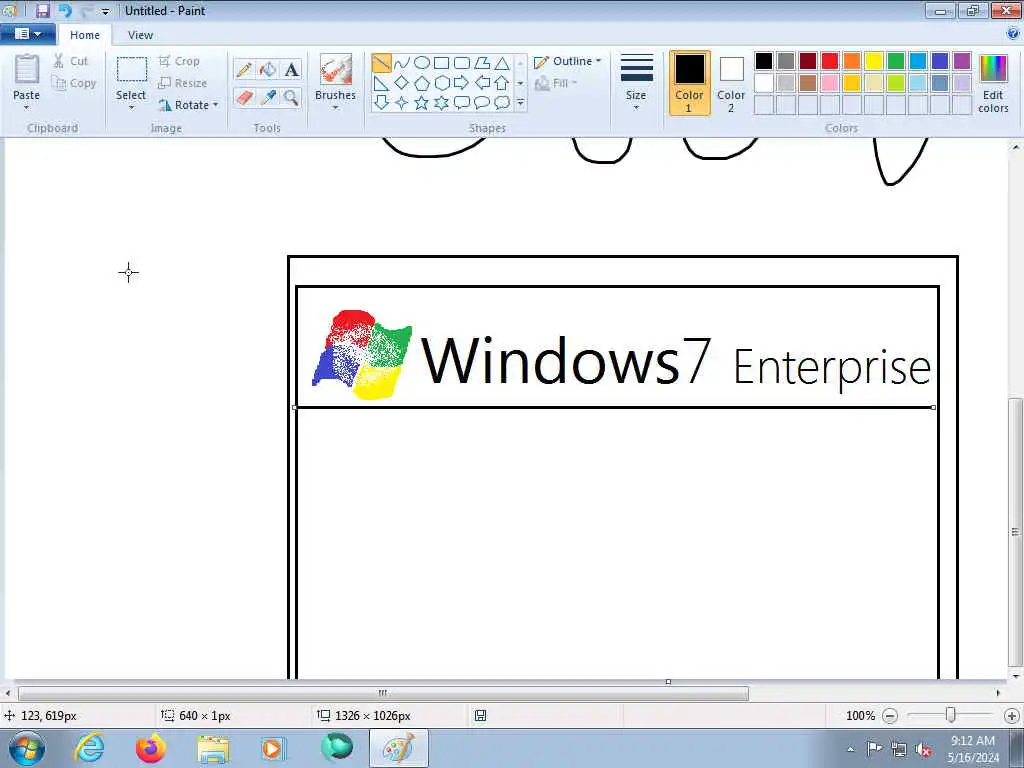The height and width of the screenshot is (768, 1024).
Task: Choose the Right triangle shape
Action: pyautogui.click(x=381, y=83)
